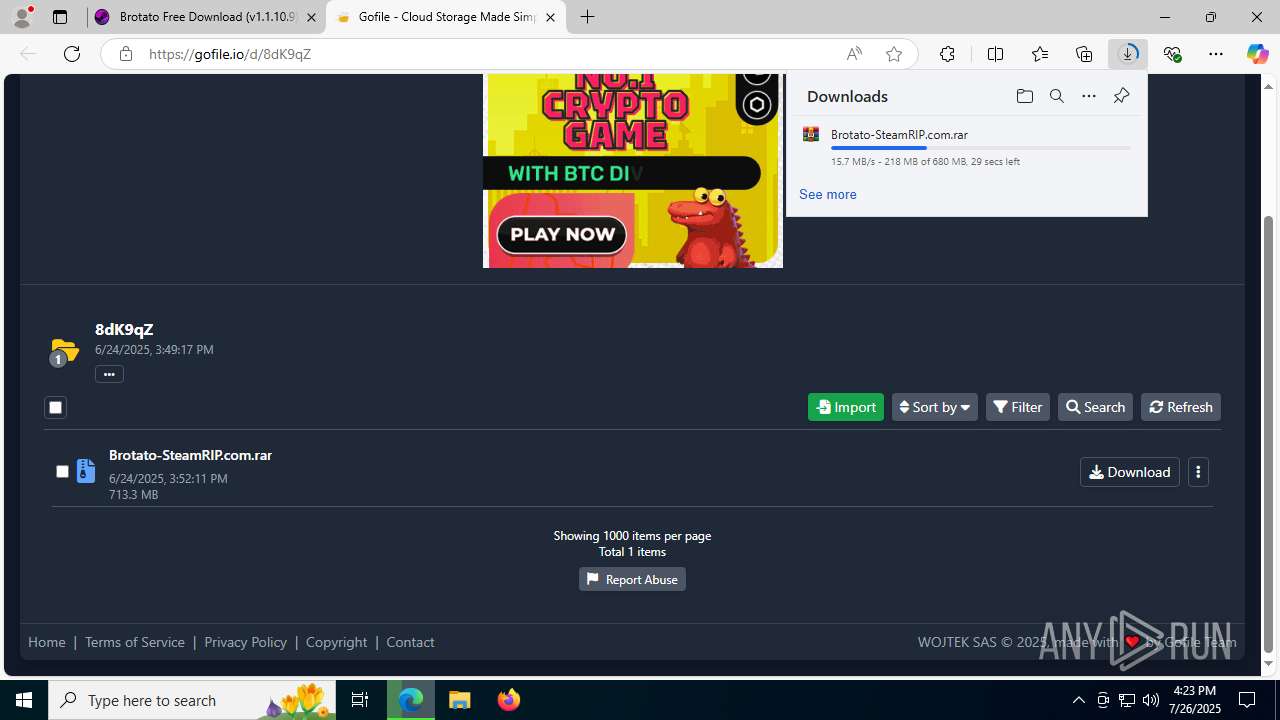Show hidden system tray icons

(x=1078, y=700)
